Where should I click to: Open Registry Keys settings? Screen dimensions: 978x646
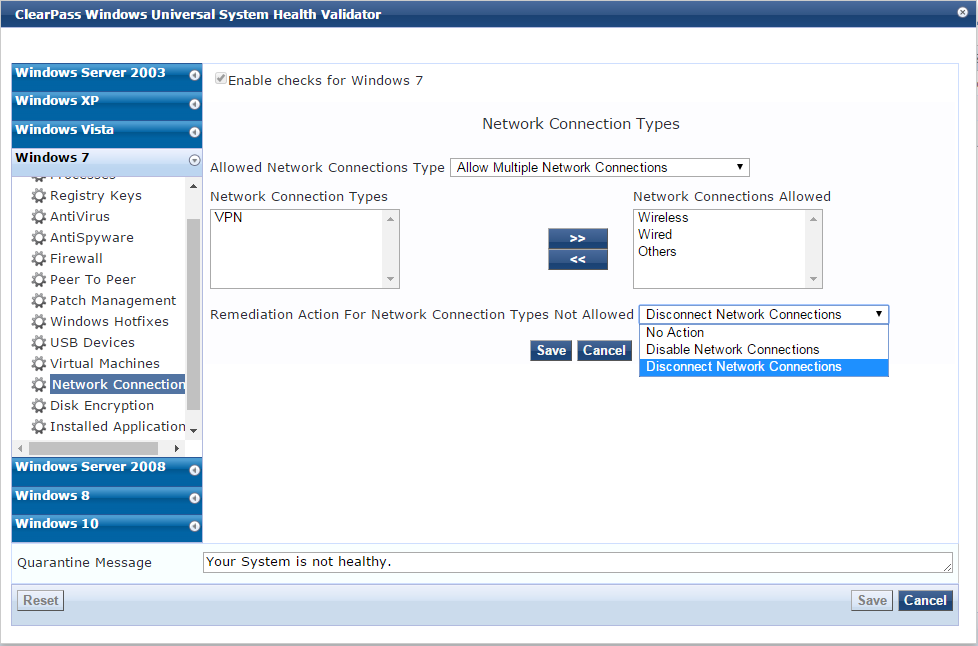point(95,196)
